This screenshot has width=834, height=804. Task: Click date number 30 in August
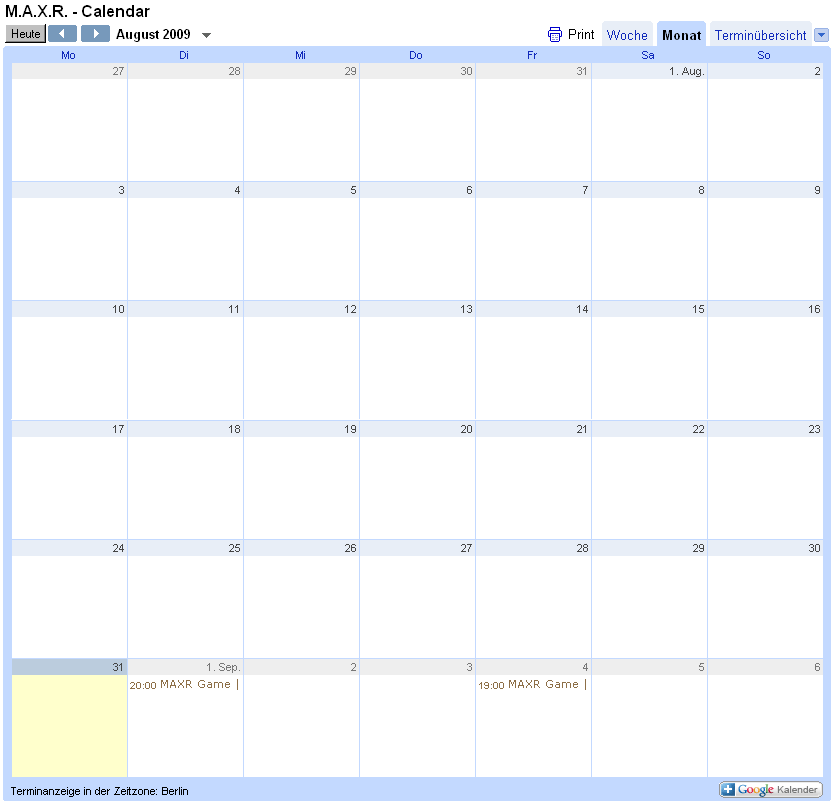tap(814, 548)
